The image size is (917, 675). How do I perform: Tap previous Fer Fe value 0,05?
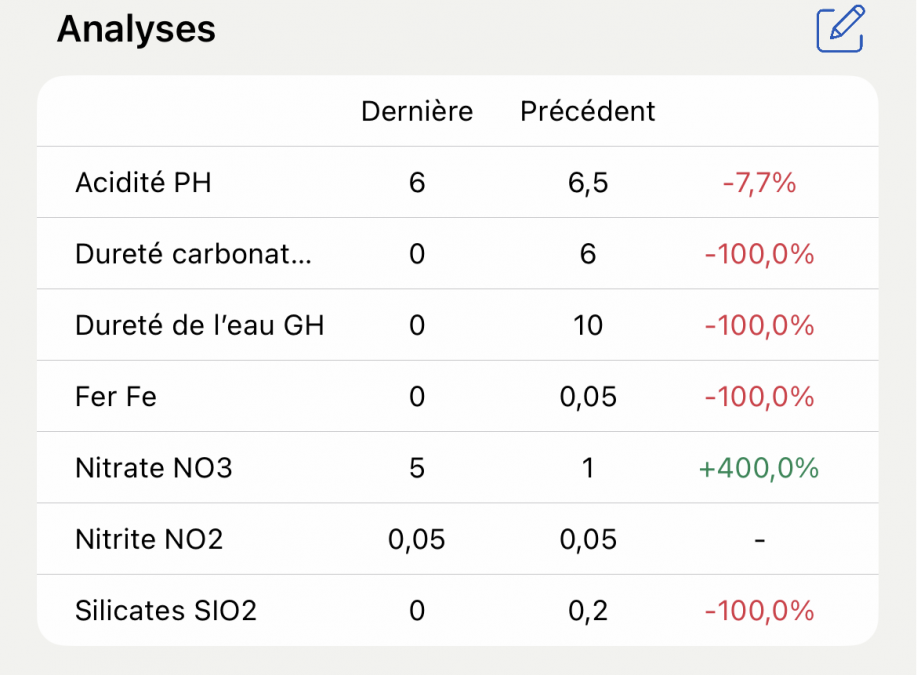(x=588, y=397)
